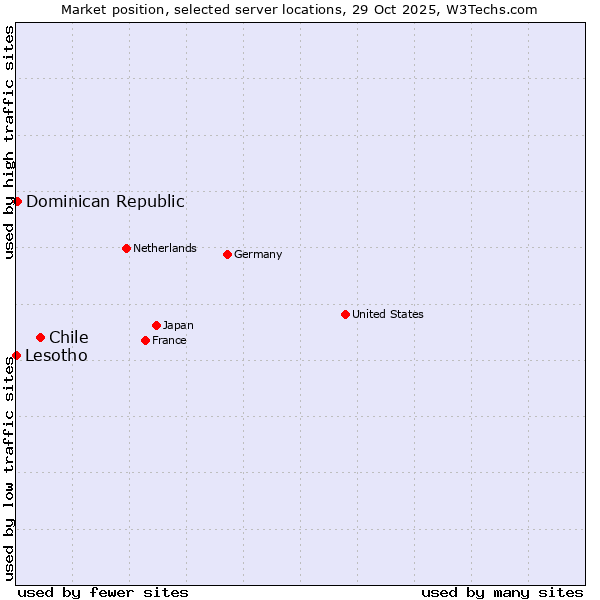The height and width of the screenshot is (600, 600).
Task: Click the 'Dominican Republic' text label
Action: (x=105, y=201)
